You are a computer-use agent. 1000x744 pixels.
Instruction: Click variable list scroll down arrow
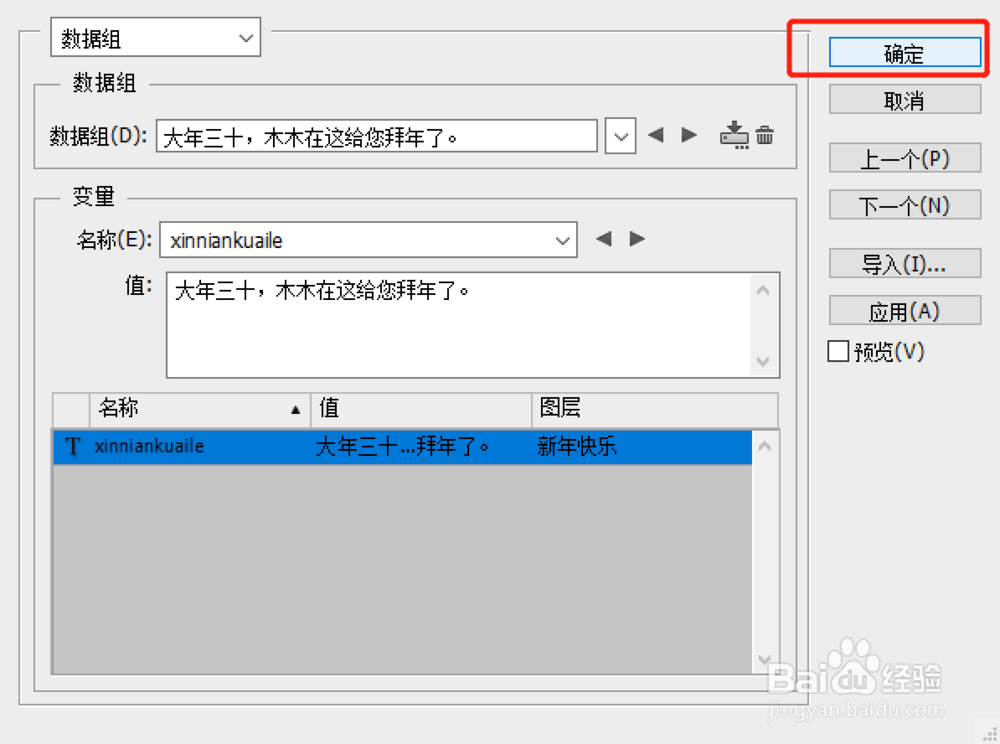tap(765, 659)
